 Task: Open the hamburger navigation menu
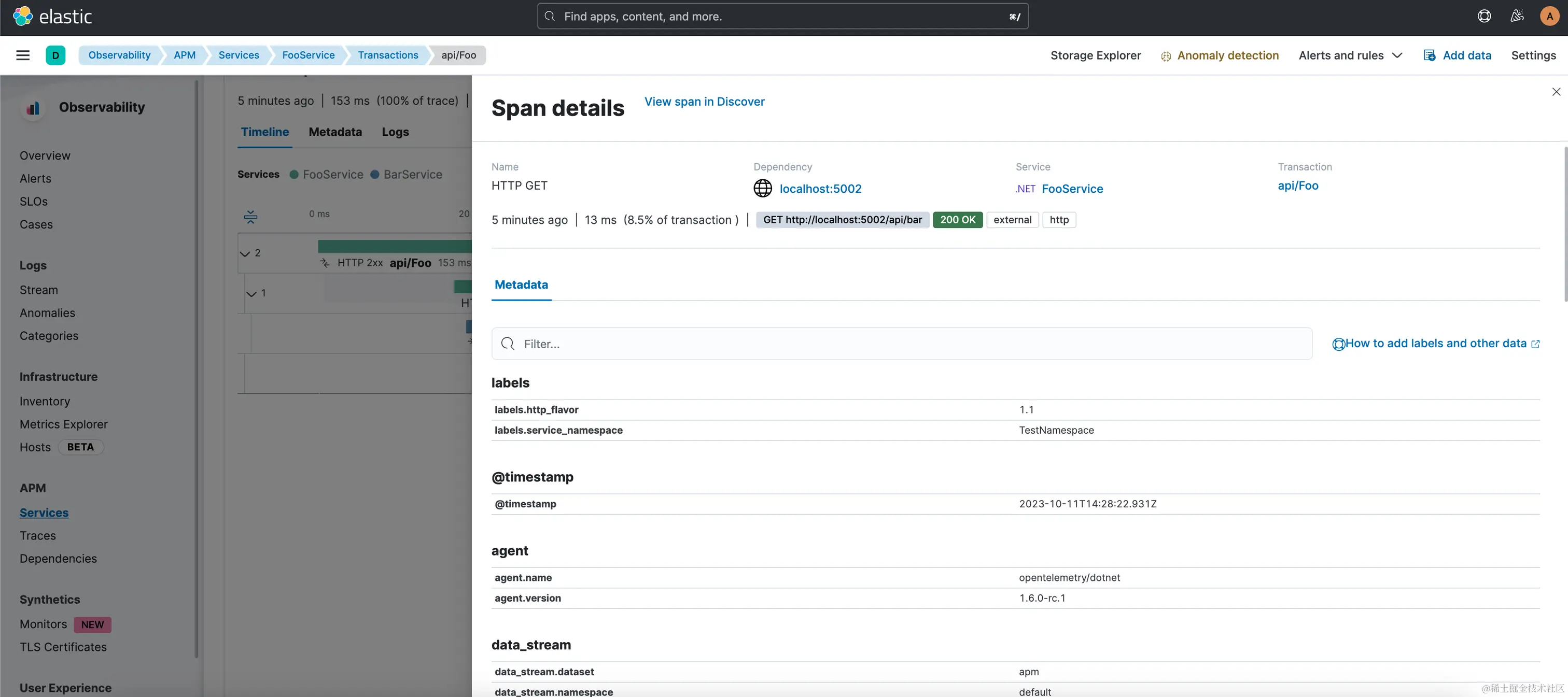23,55
